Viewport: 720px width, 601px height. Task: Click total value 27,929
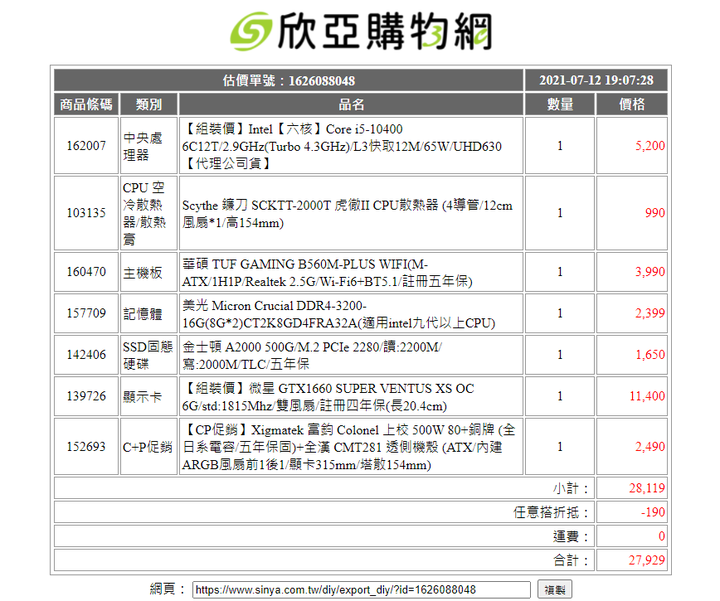[x=647, y=560]
